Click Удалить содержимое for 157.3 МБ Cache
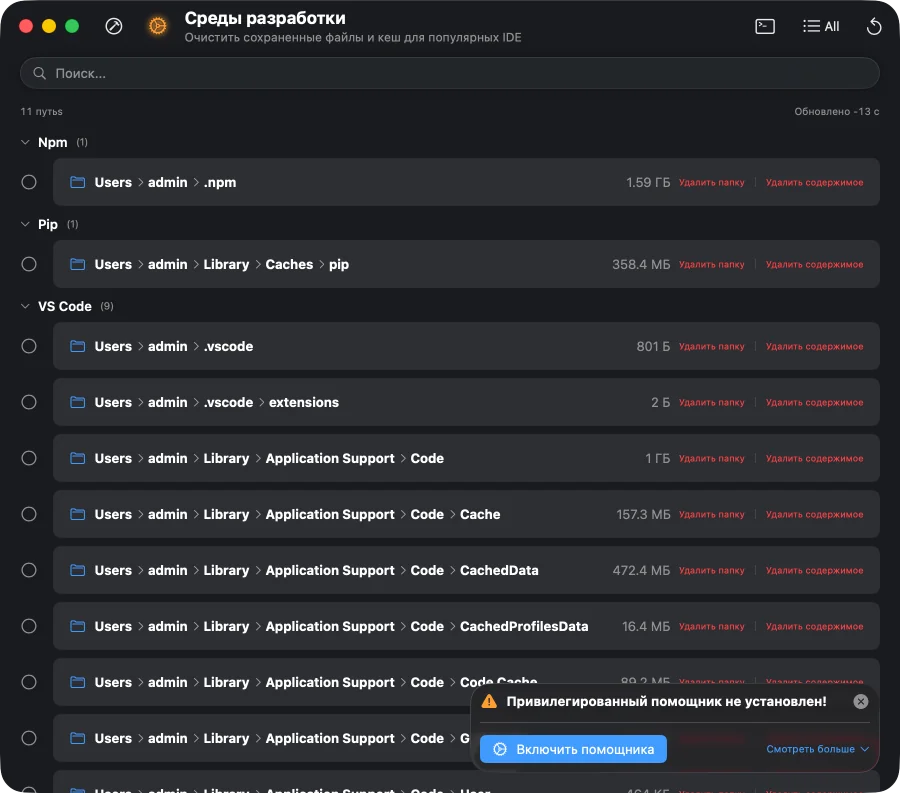This screenshot has width=900, height=793. coord(814,514)
